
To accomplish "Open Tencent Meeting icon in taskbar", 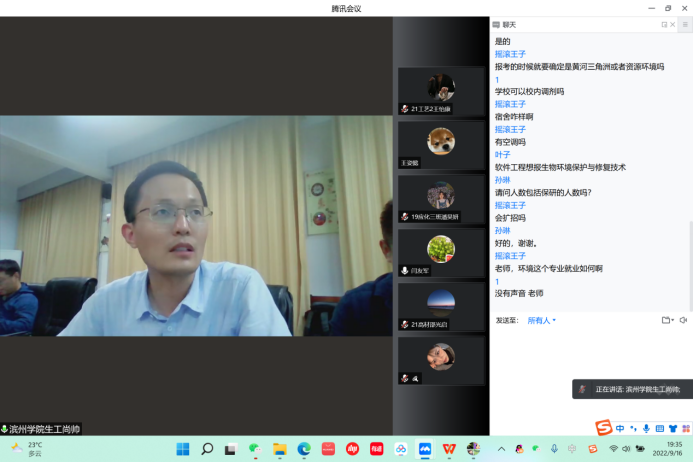I will [x=425, y=449].
